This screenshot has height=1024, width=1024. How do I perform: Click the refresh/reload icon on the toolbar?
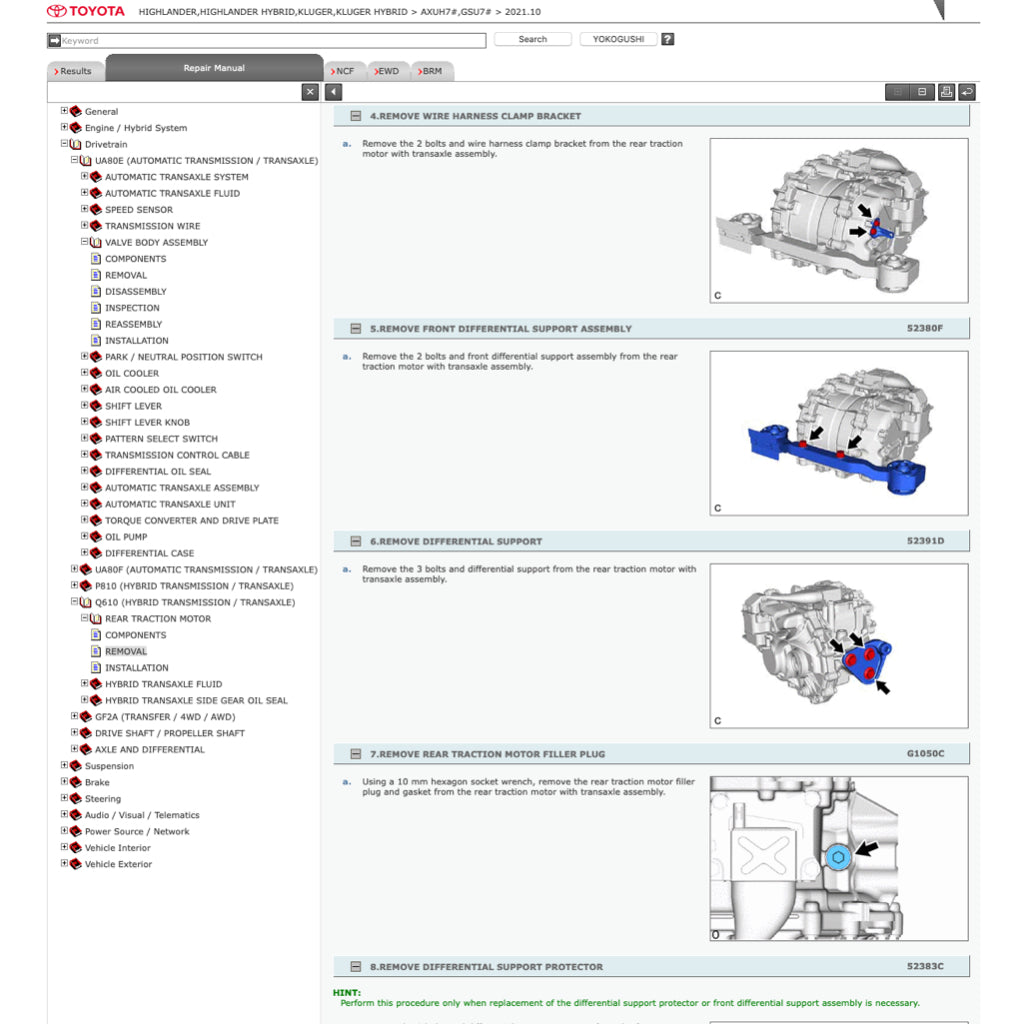[x=968, y=91]
